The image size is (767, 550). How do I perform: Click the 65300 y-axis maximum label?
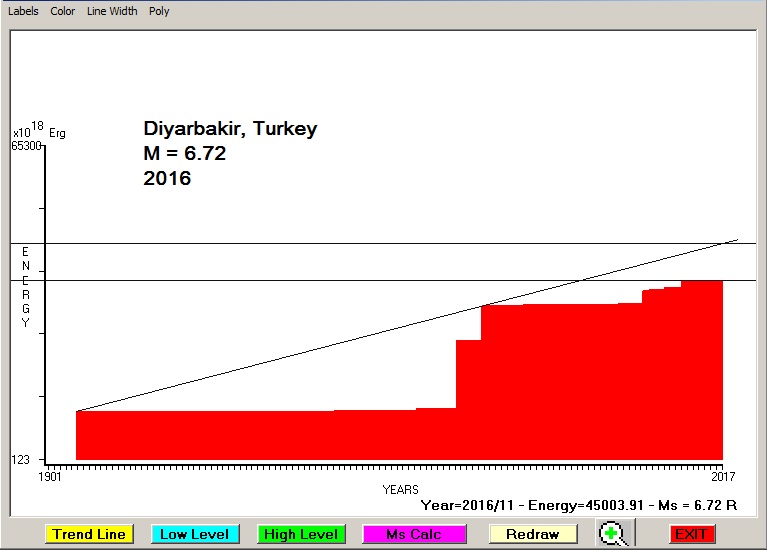click(x=27, y=146)
